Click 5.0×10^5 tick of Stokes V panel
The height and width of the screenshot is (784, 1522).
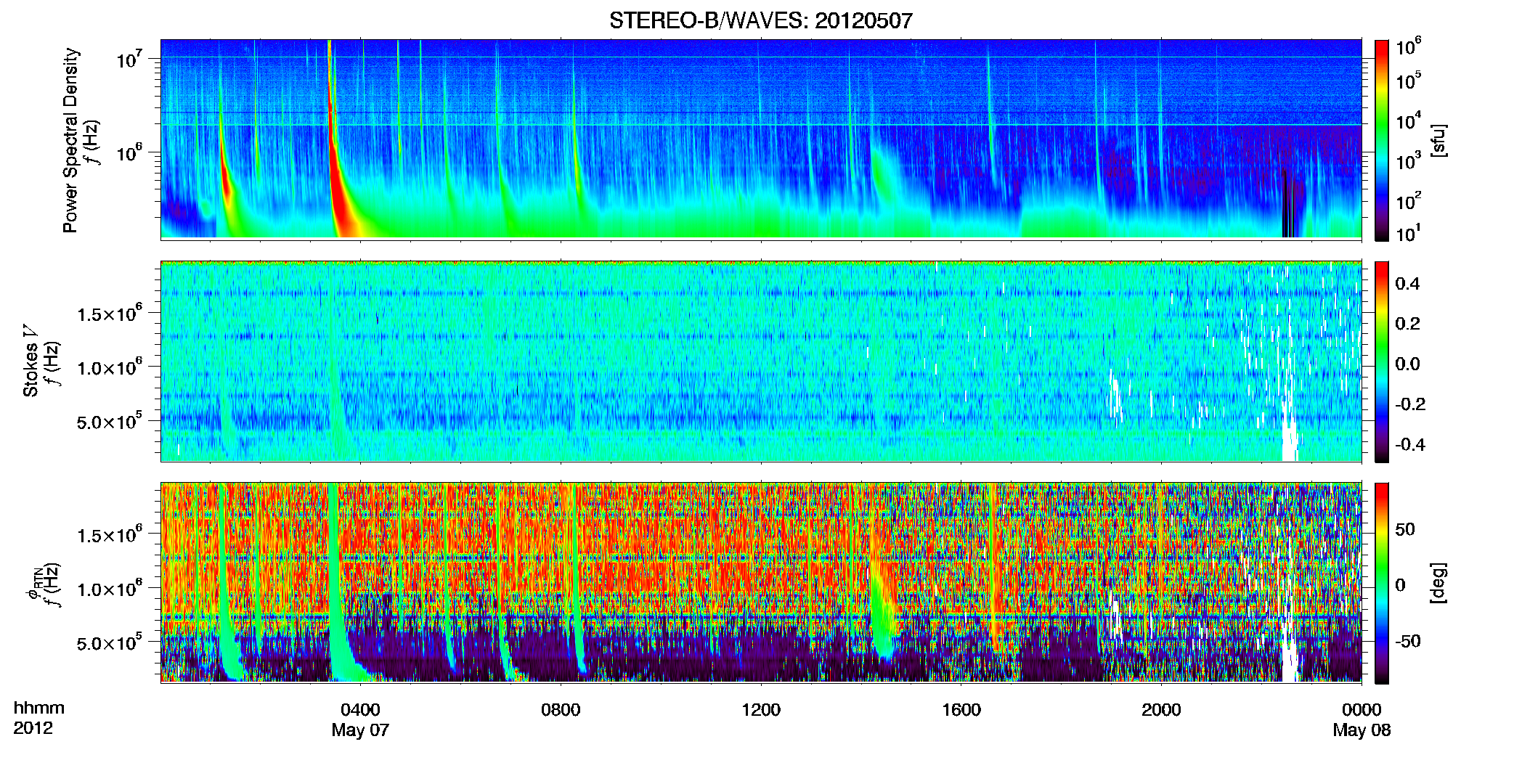(109, 421)
